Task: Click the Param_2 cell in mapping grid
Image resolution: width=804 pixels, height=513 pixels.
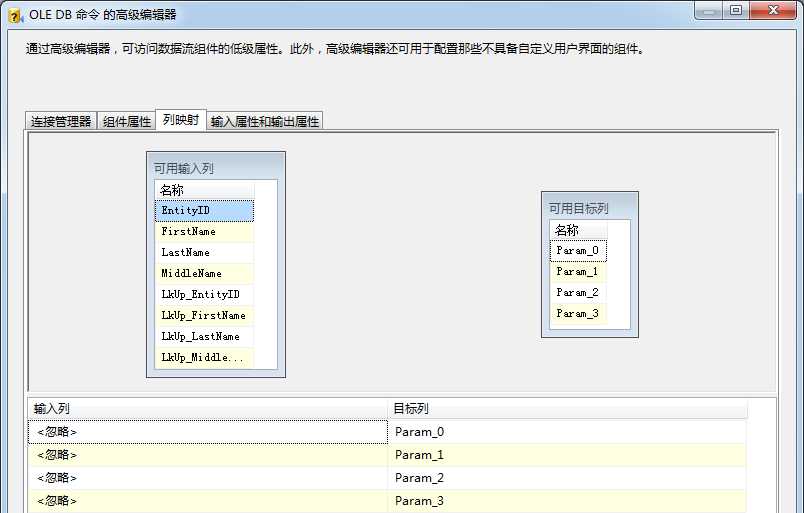Action: tap(567, 478)
